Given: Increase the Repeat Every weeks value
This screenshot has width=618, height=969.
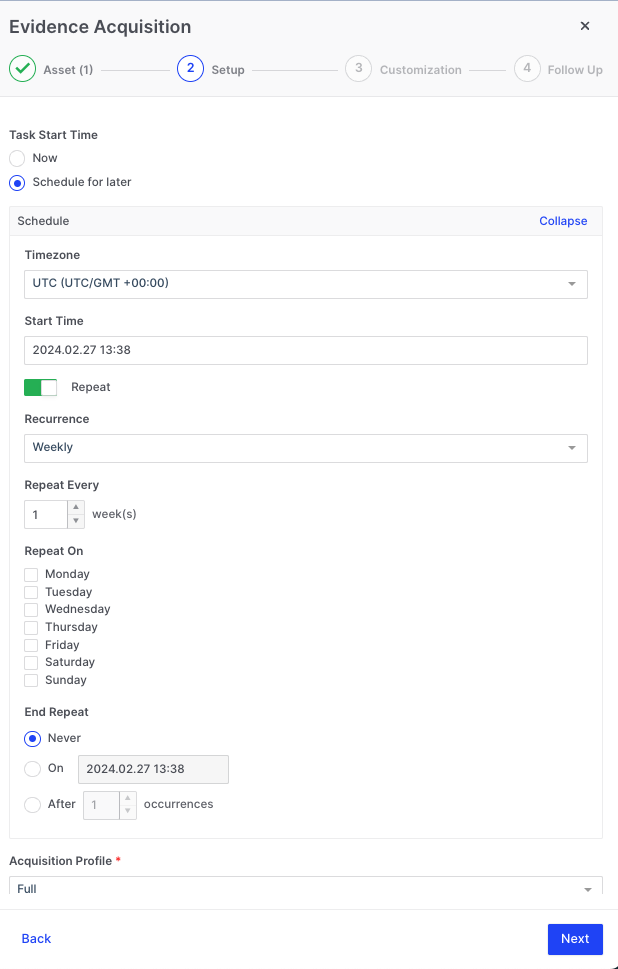Looking at the screenshot, I should click(76, 508).
